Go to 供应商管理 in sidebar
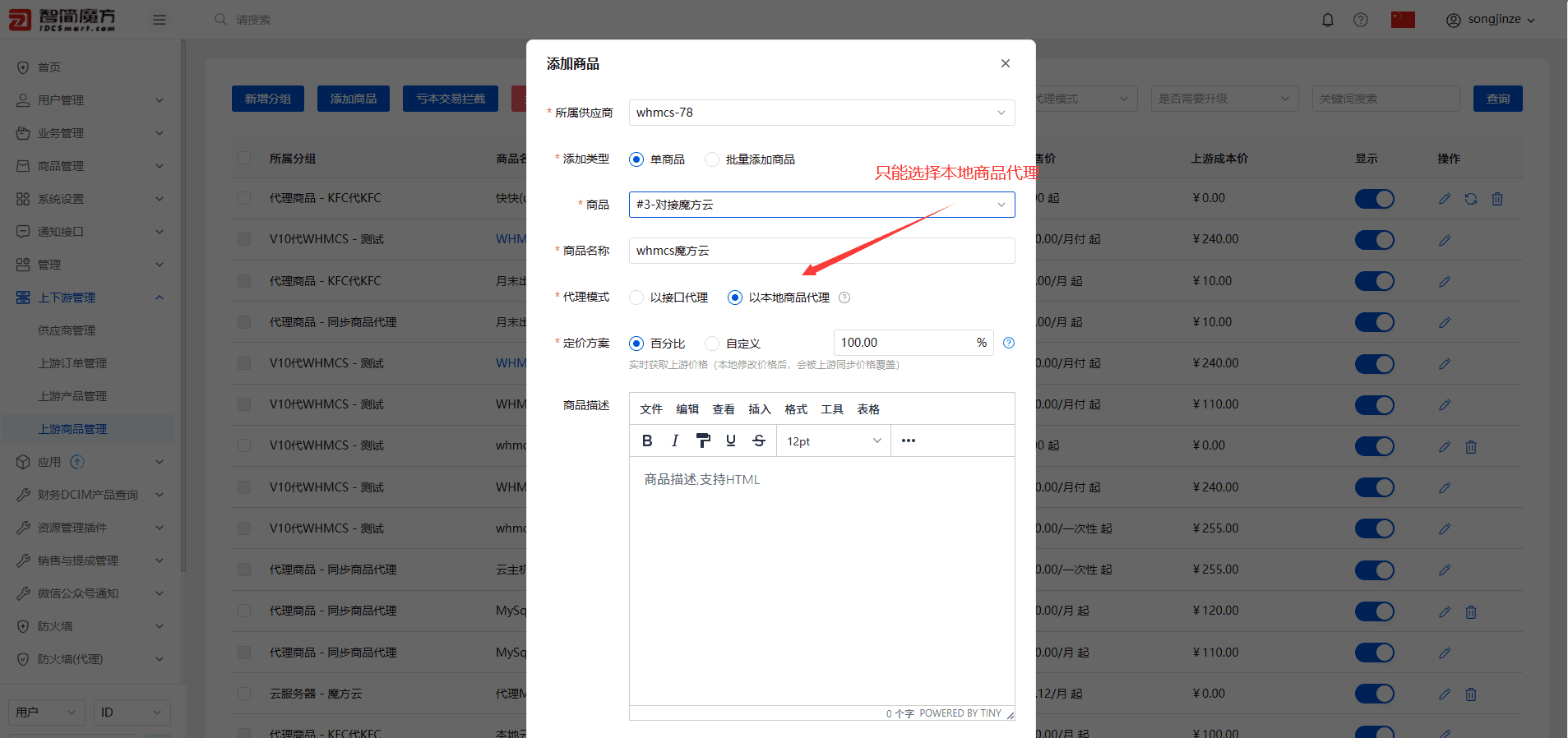The image size is (1568, 738). [67, 330]
